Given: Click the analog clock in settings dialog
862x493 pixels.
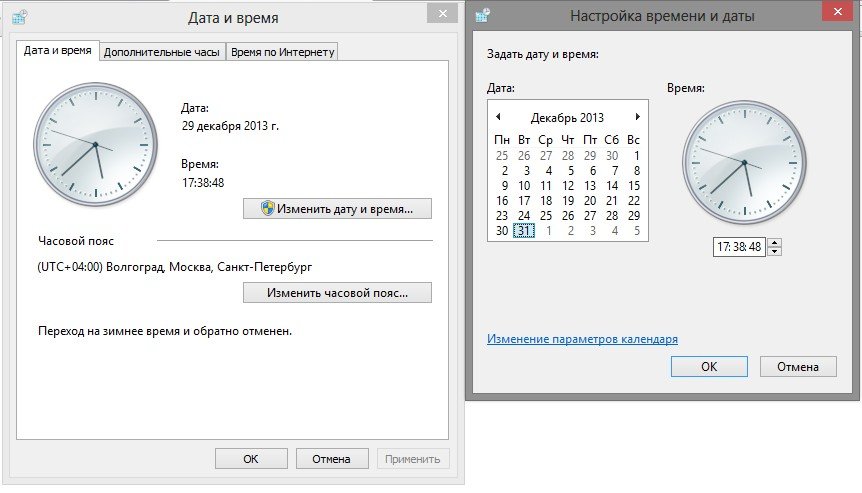Looking at the screenshot, I should click(x=743, y=163).
